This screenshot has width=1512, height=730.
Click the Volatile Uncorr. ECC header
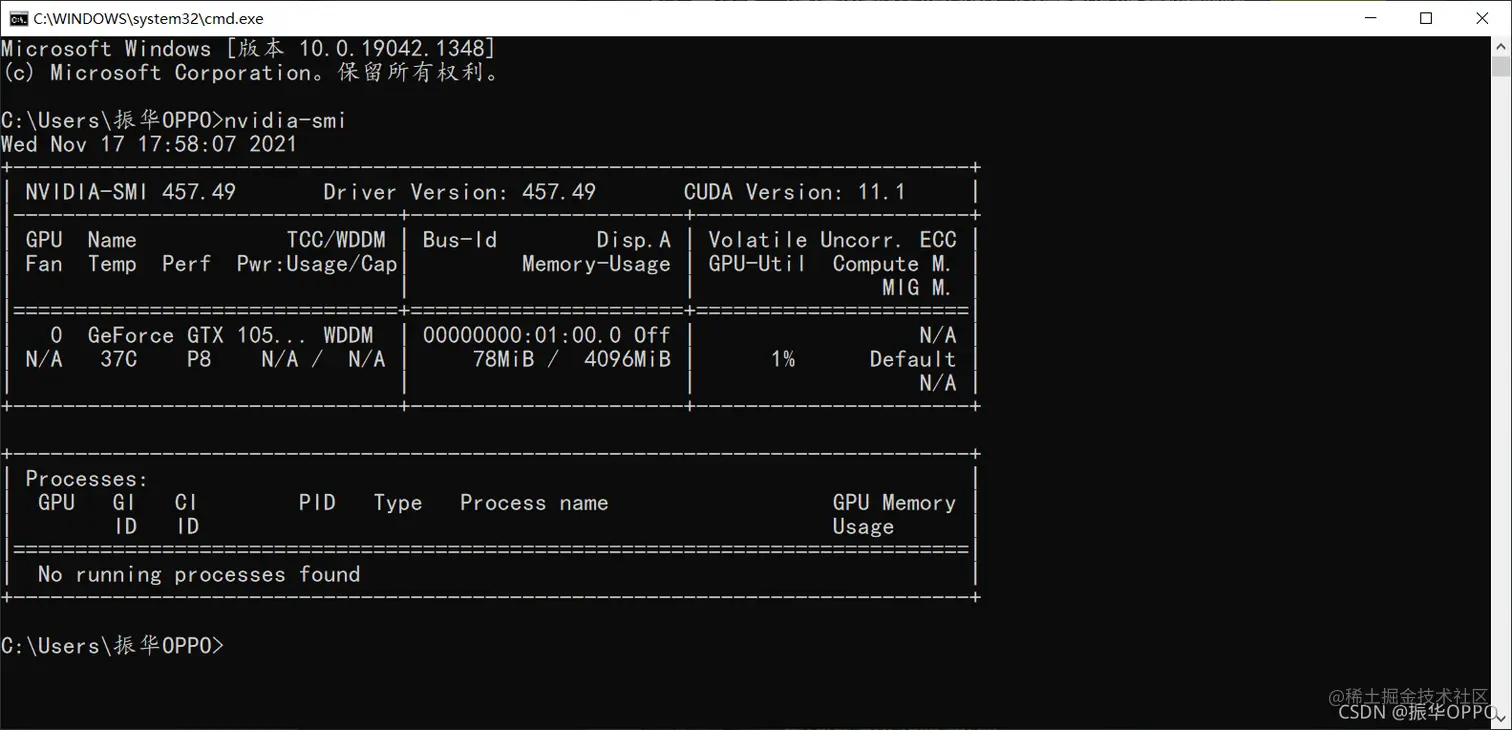pyautogui.click(x=832, y=240)
